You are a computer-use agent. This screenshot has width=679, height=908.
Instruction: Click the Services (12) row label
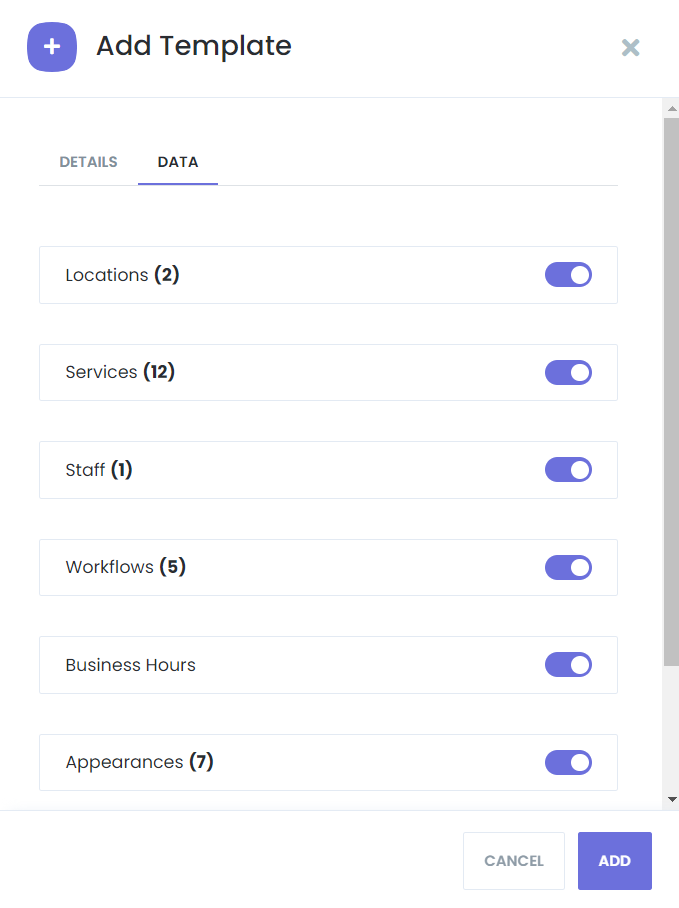point(120,372)
